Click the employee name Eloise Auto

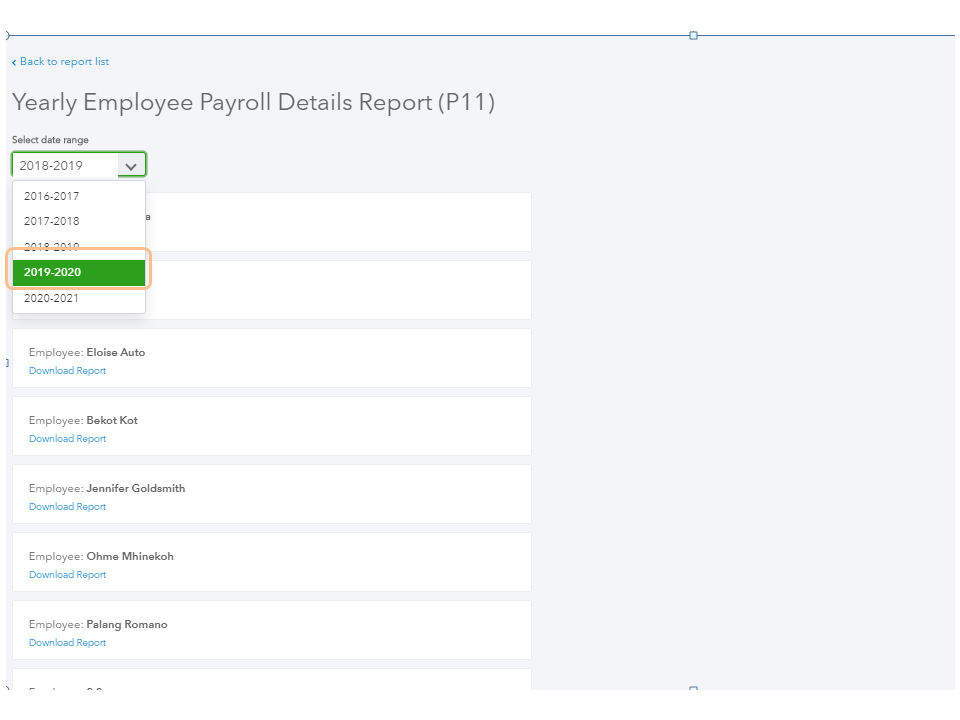pyautogui.click(x=116, y=353)
